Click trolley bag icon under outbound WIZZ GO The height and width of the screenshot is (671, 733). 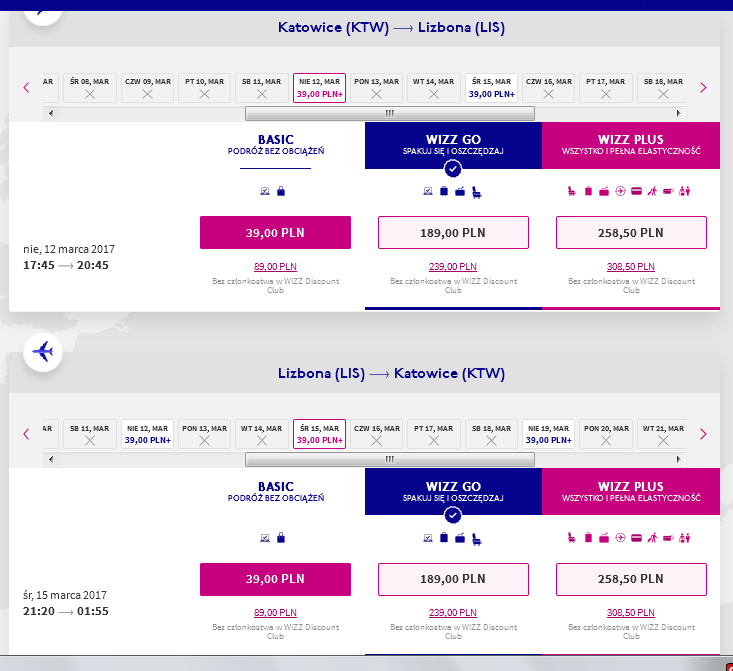460,191
